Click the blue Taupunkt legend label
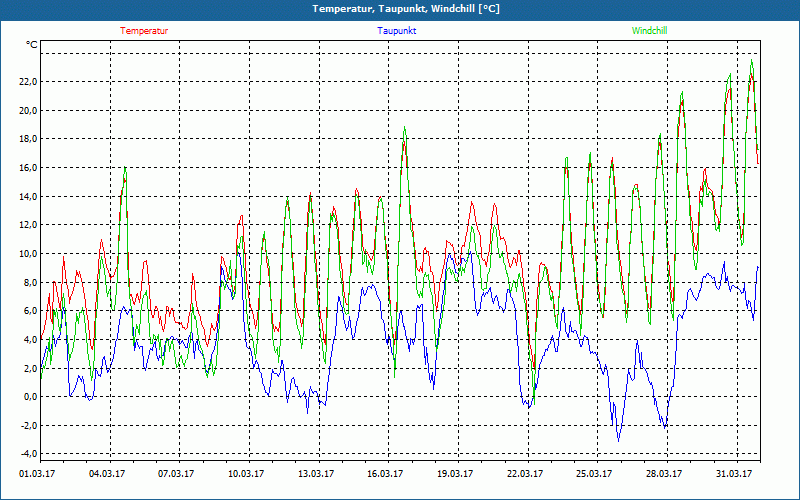 click(396, 31)
